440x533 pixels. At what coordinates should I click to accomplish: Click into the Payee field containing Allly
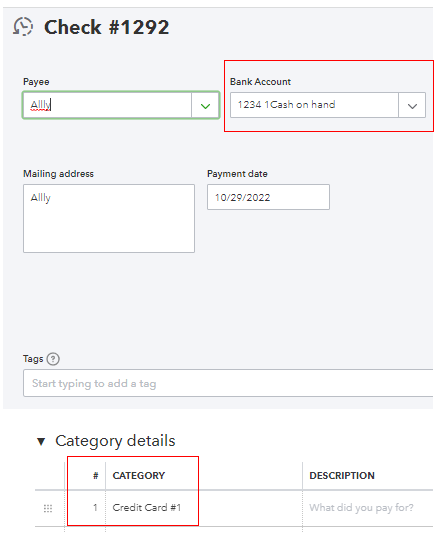(x=107, y=105)
